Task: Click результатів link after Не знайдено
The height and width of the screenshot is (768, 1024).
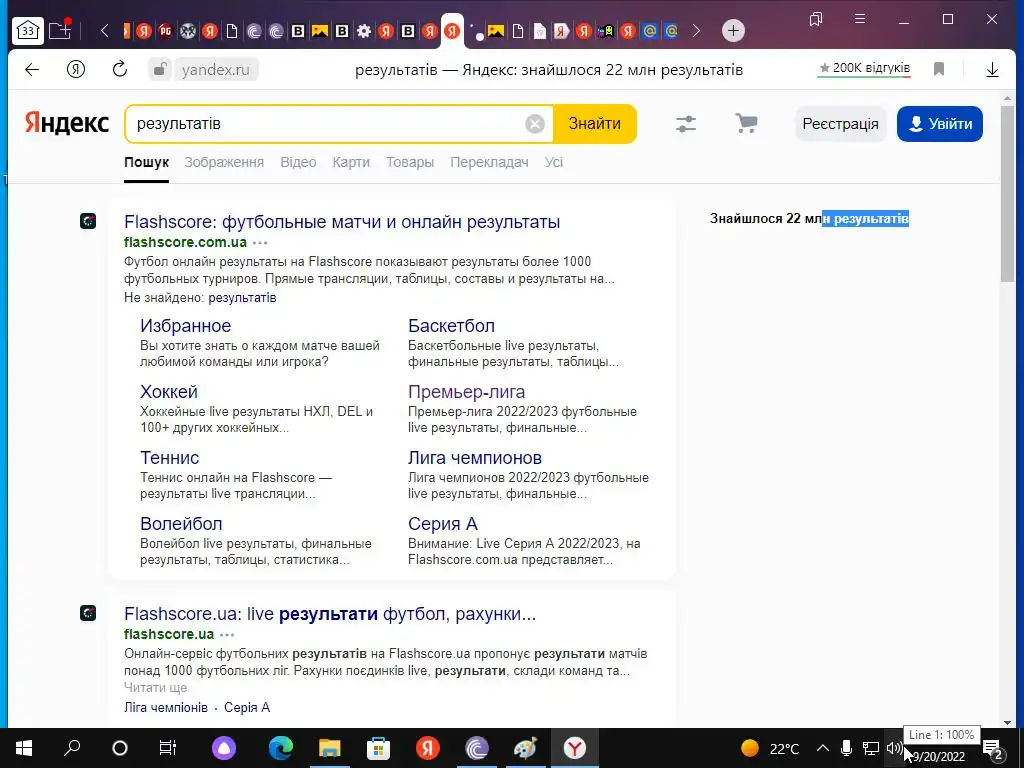Action: [242, 298]
